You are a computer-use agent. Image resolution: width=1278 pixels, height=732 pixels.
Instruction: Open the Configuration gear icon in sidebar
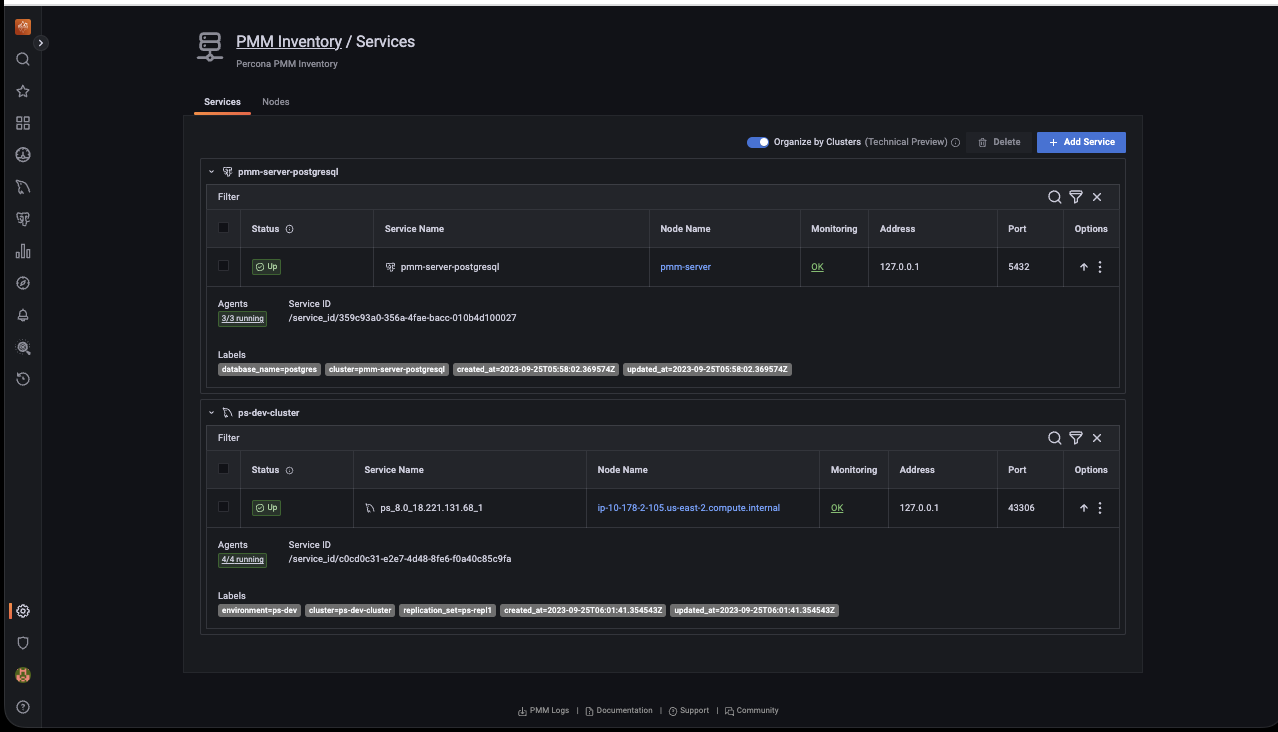pyautogui.click(x=23, y=611)
